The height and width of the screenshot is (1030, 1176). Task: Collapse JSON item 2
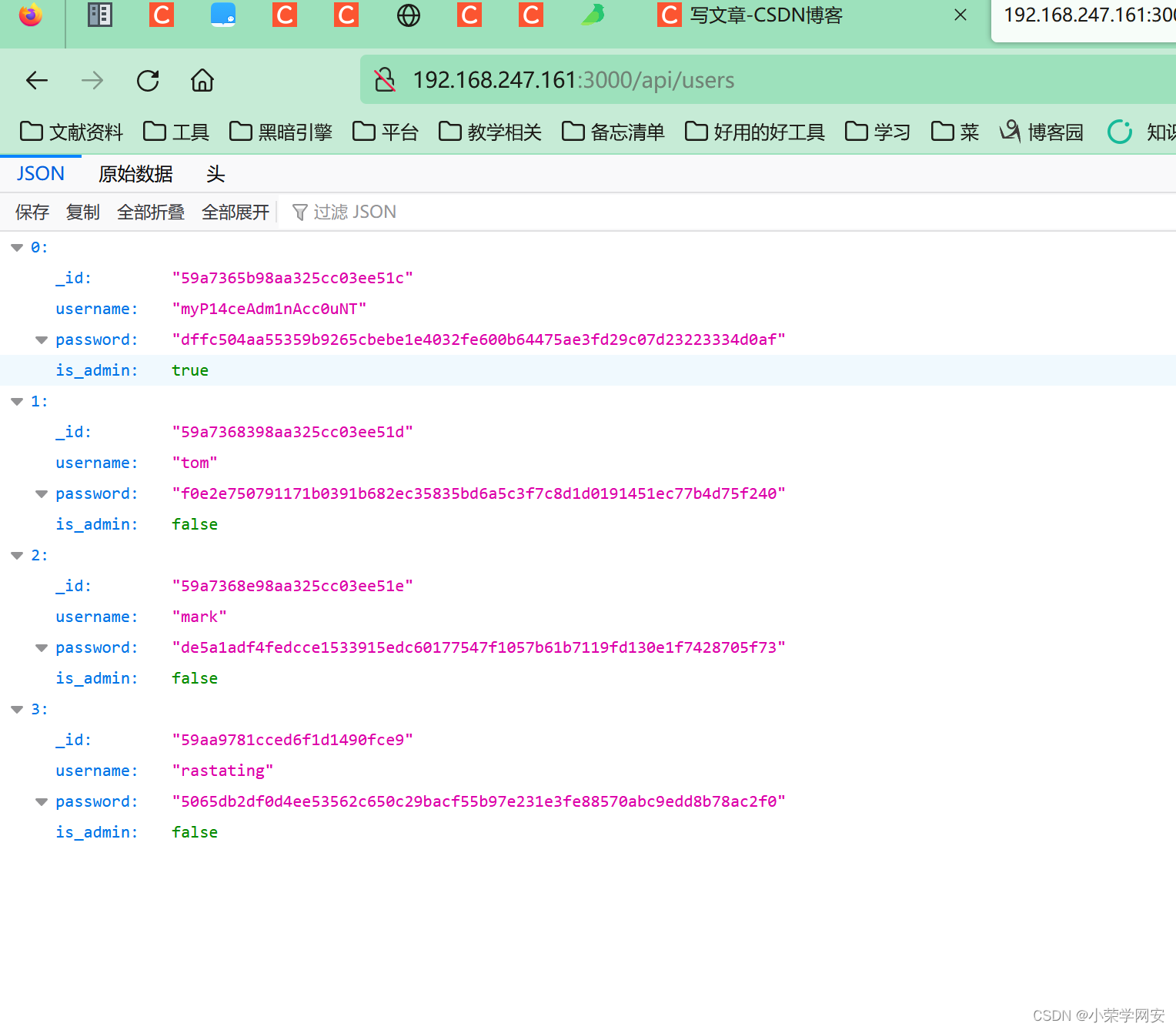coord(17,556)
